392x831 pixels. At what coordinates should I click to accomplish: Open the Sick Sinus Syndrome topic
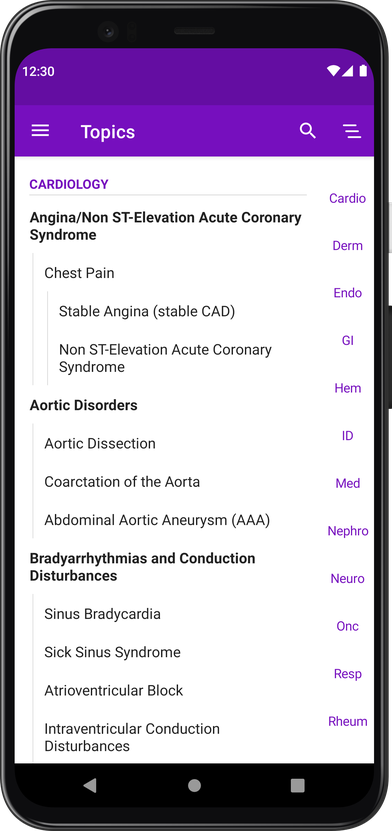[112, 652]
